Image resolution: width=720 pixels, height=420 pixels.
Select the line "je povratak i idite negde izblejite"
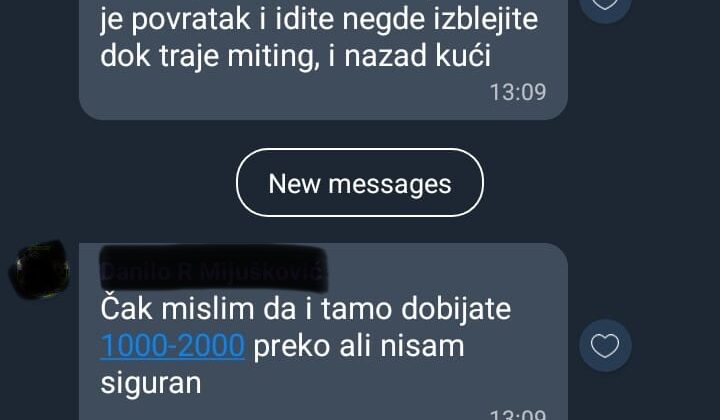pyautogui.click(x=319, y=19)
